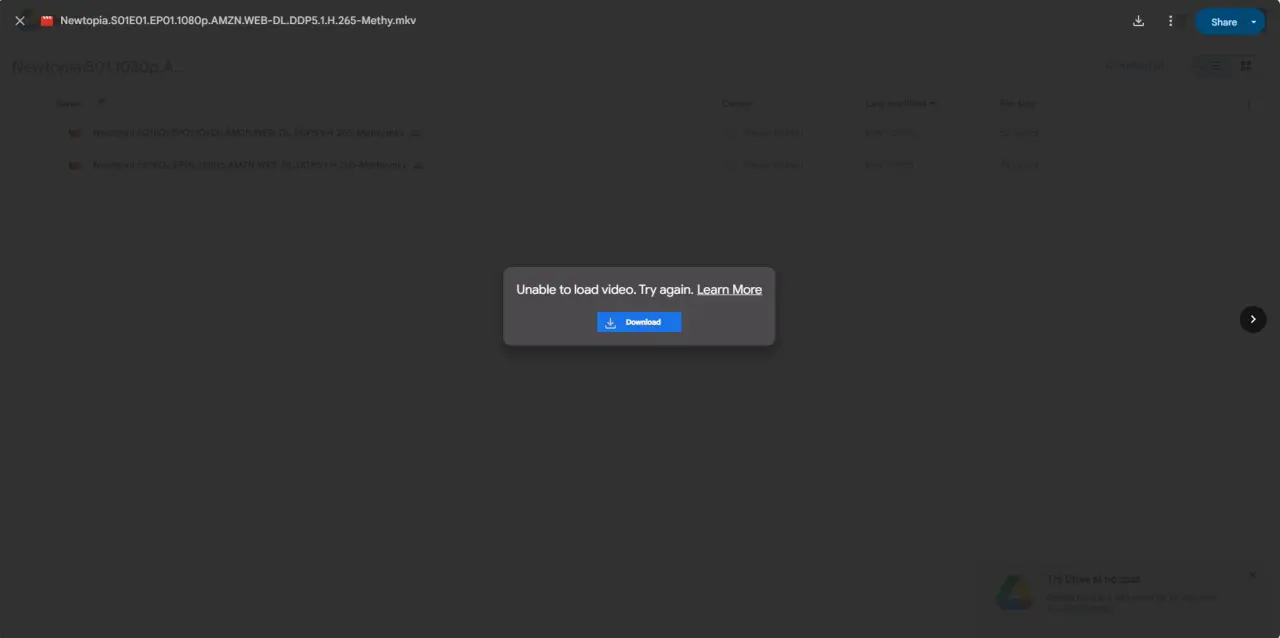Click the blue Download button in dialog
1280x638 pixels.
pyautogui.click(x=639, y=322)
